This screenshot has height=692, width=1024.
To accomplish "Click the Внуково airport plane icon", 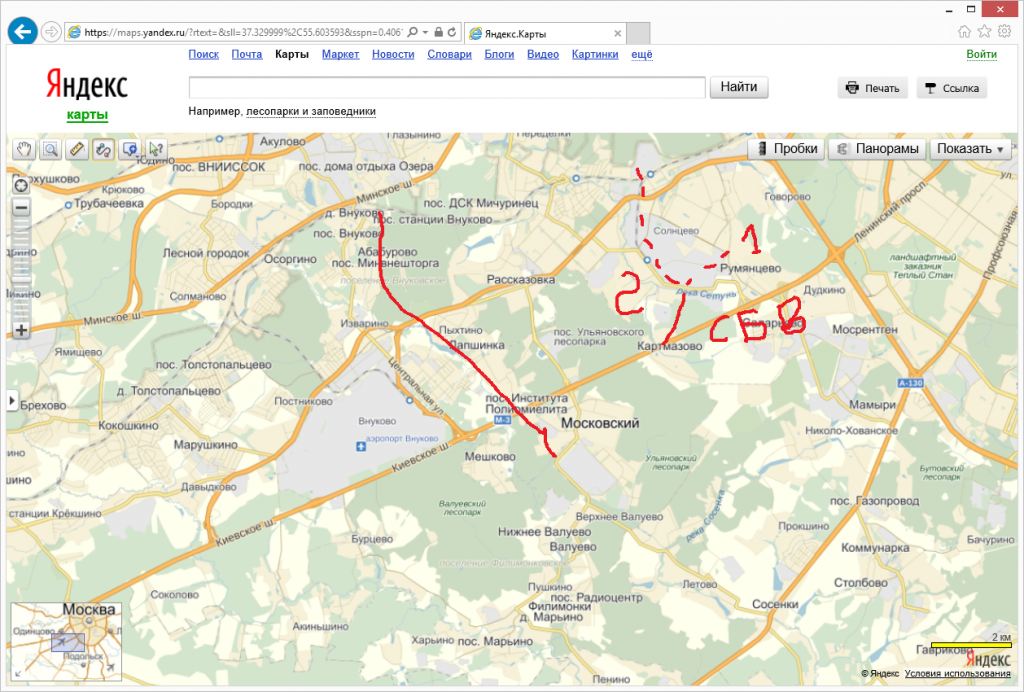I will tap(360, 447).
